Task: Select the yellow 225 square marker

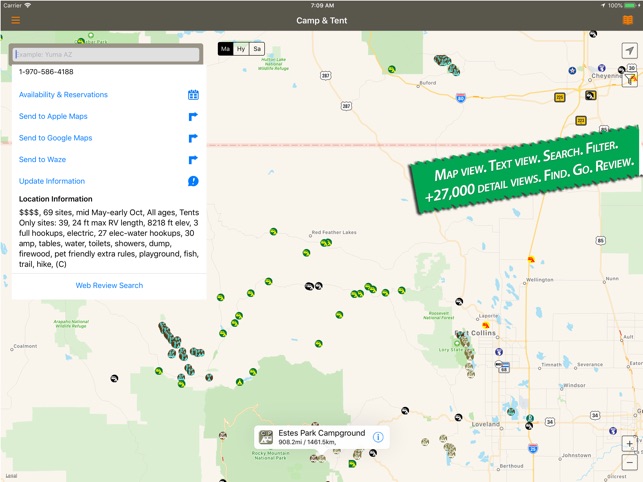Action: (x=559, y=97)
